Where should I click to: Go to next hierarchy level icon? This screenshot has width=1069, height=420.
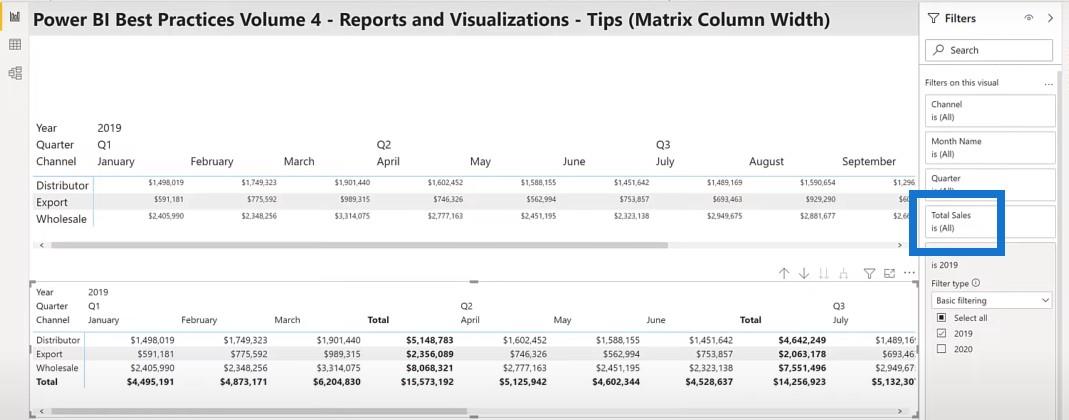point(824,273)
